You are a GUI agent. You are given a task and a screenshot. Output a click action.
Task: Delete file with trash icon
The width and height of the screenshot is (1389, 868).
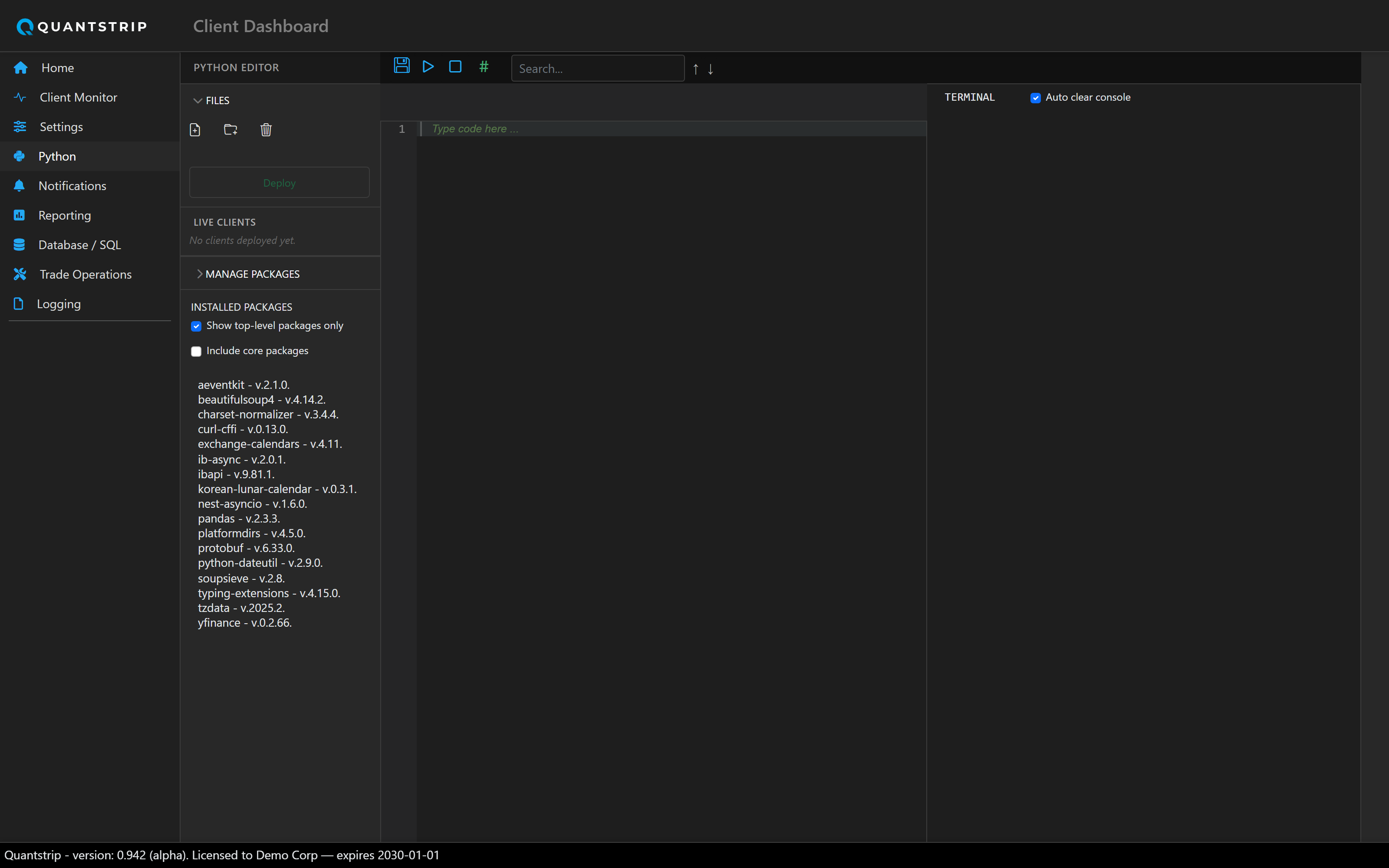click(266, 130)
